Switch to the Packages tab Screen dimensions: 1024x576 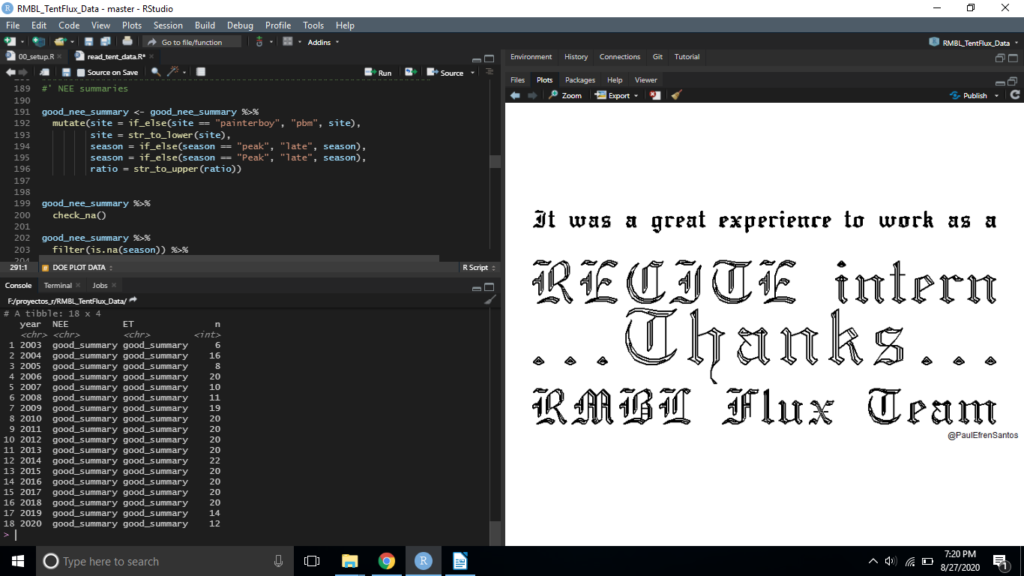click(580, 80)
